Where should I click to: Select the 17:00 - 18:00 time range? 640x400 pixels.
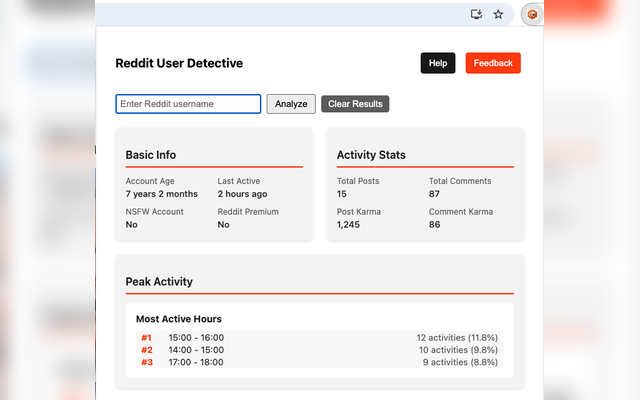point(196,362)
